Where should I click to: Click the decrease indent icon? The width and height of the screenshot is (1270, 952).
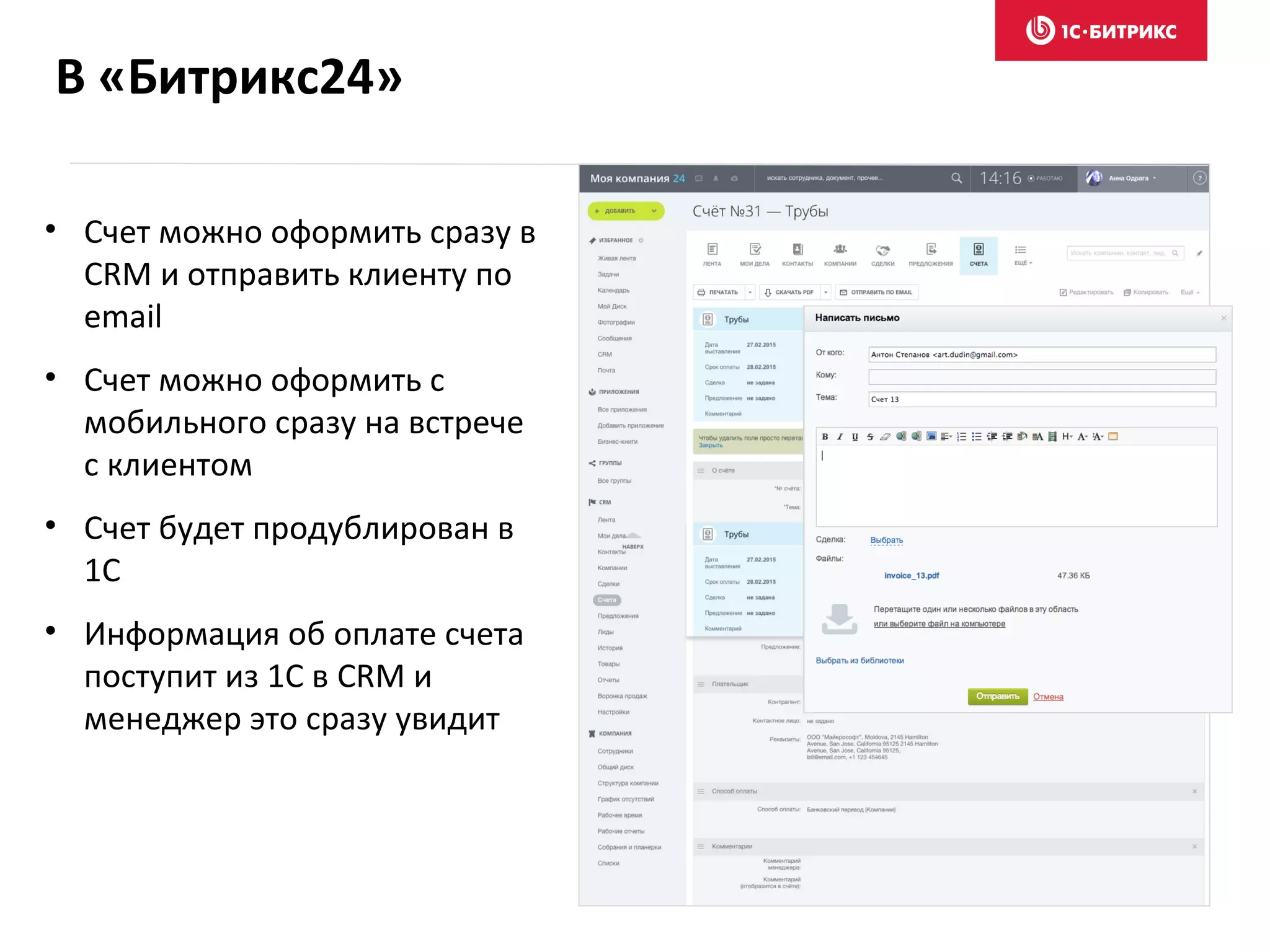pos(992,436)
